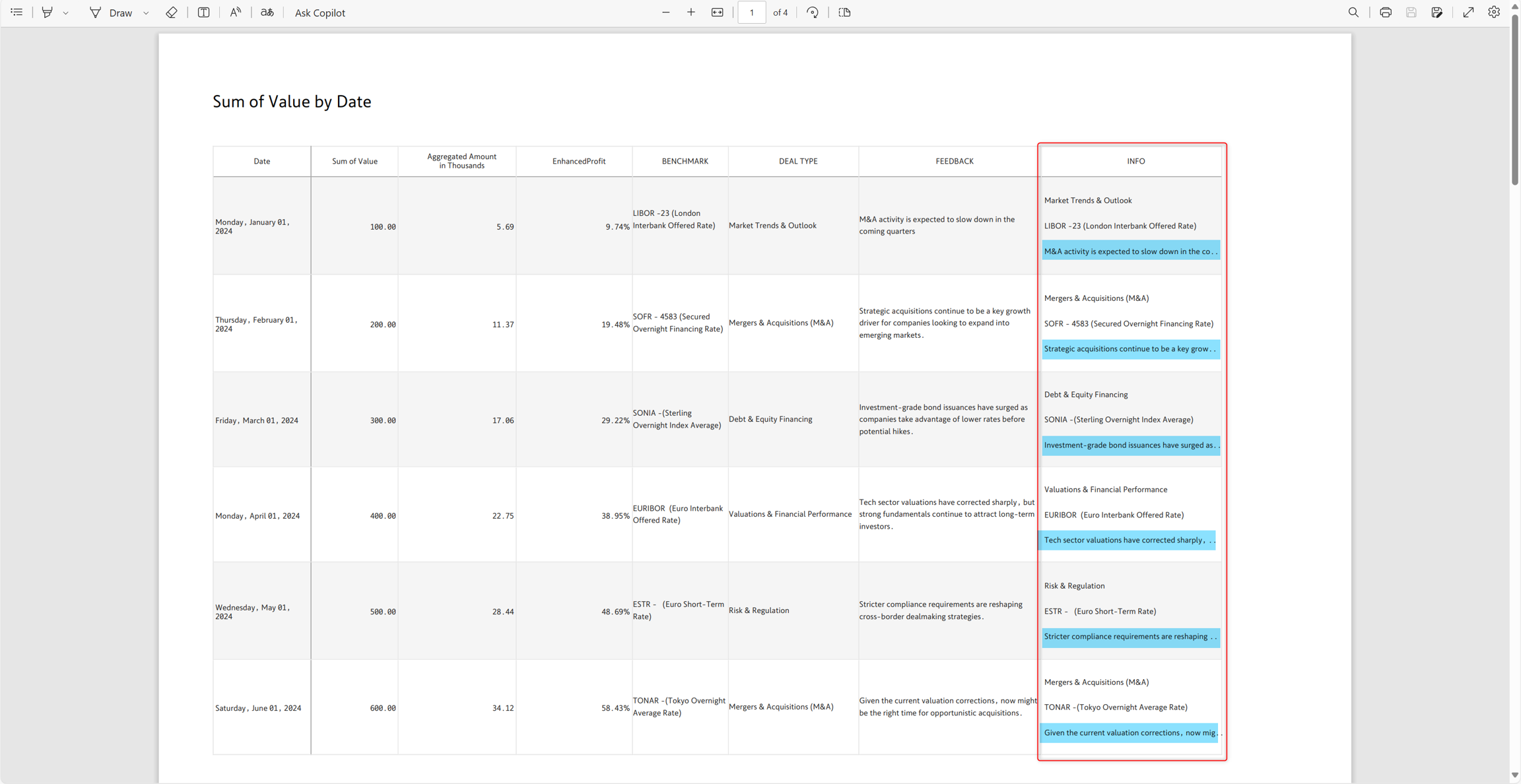This screenshot has width=1521, height=784.
Task: Toggle Fit to width
Action: (x=717, y=13)
